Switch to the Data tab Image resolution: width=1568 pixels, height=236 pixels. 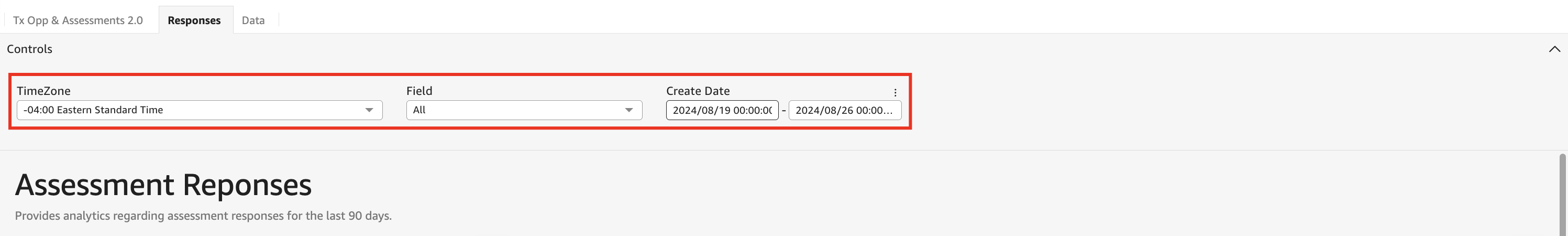(253, 20)
